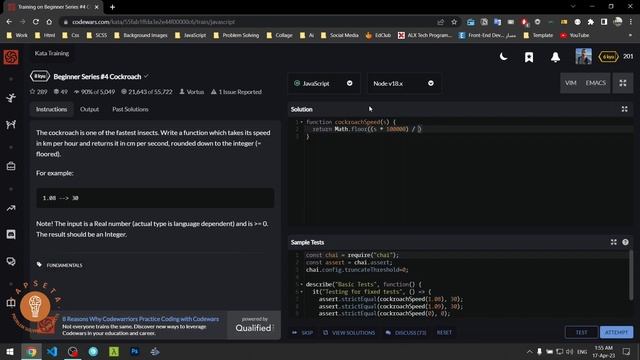This screenshot has height=360, width=640.
Task: Click the star count 289
Action: [38, 92]
